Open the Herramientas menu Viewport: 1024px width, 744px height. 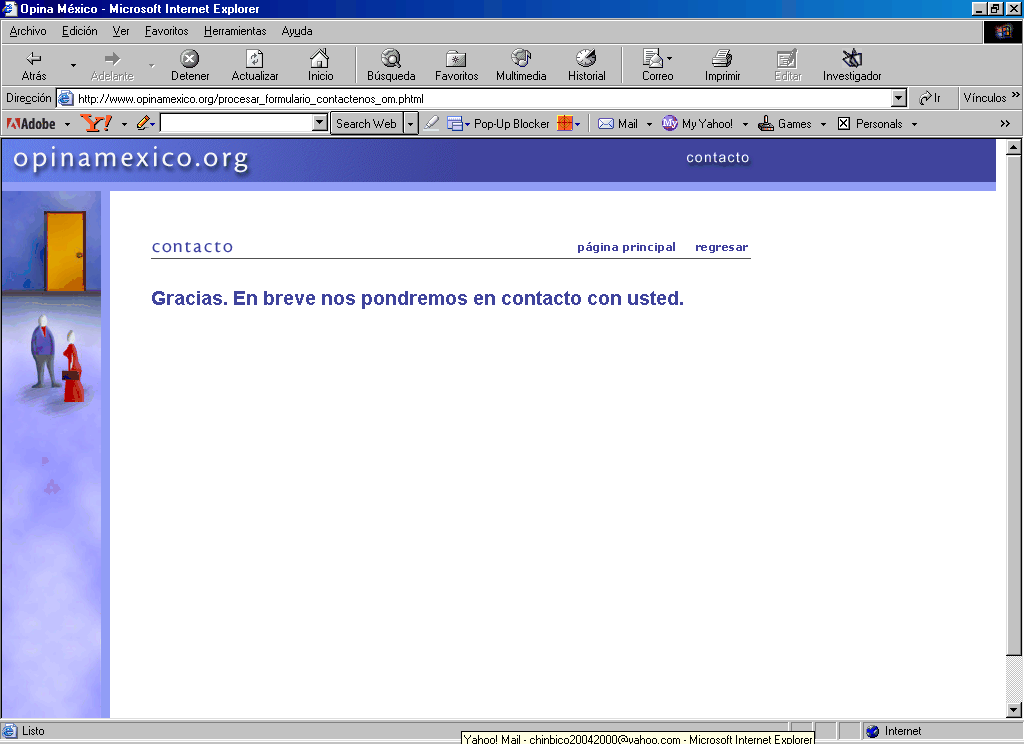click(x=235, y=31)
